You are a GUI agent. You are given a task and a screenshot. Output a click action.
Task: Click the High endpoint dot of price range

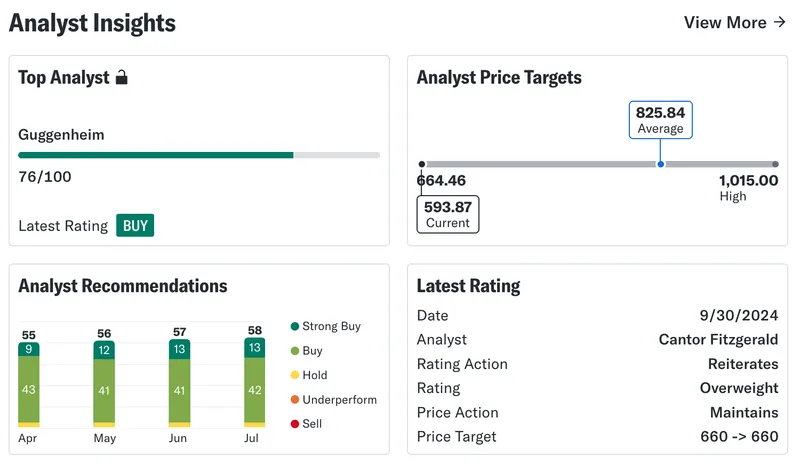point(776,164)
